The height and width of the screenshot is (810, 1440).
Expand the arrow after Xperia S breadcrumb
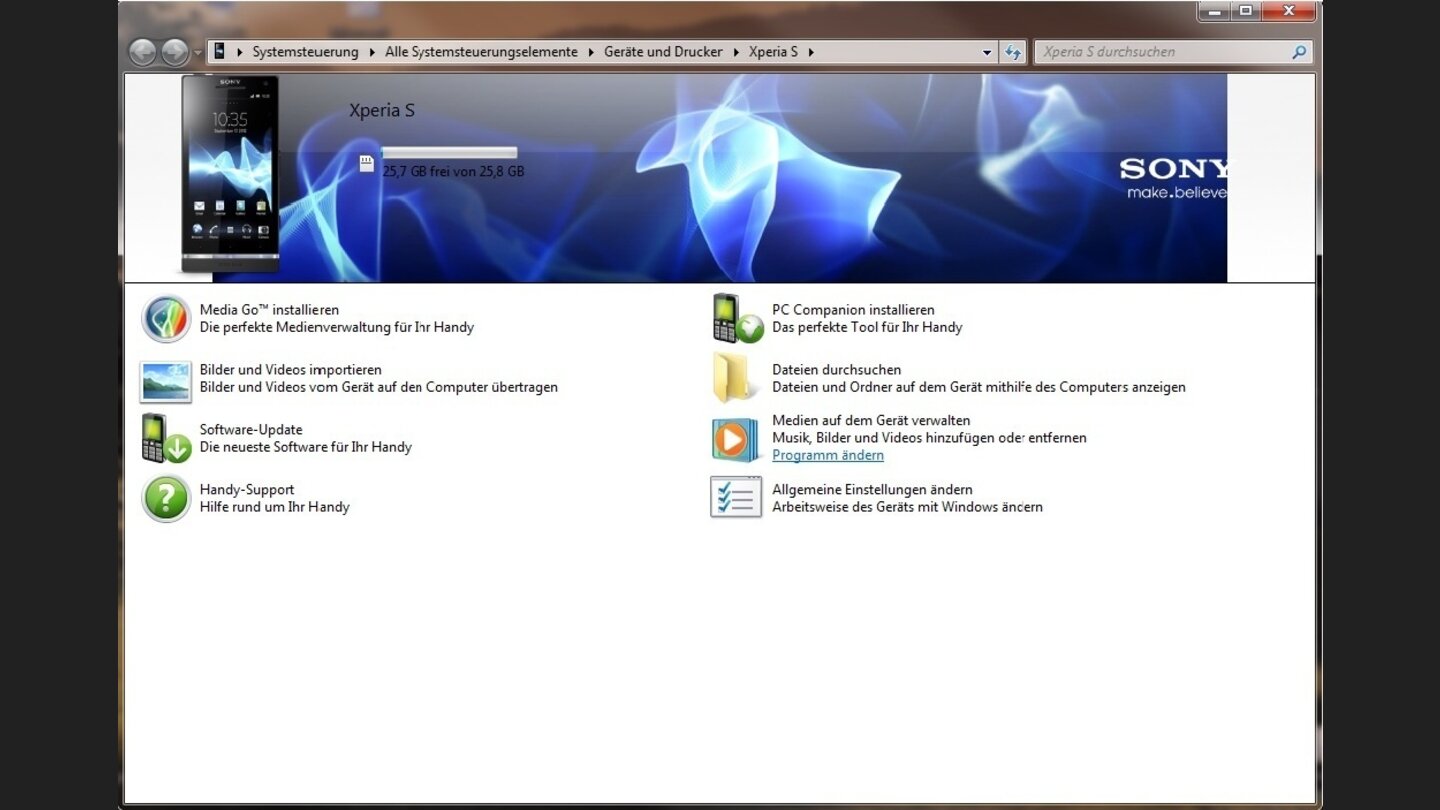click(x=811, y=52)
